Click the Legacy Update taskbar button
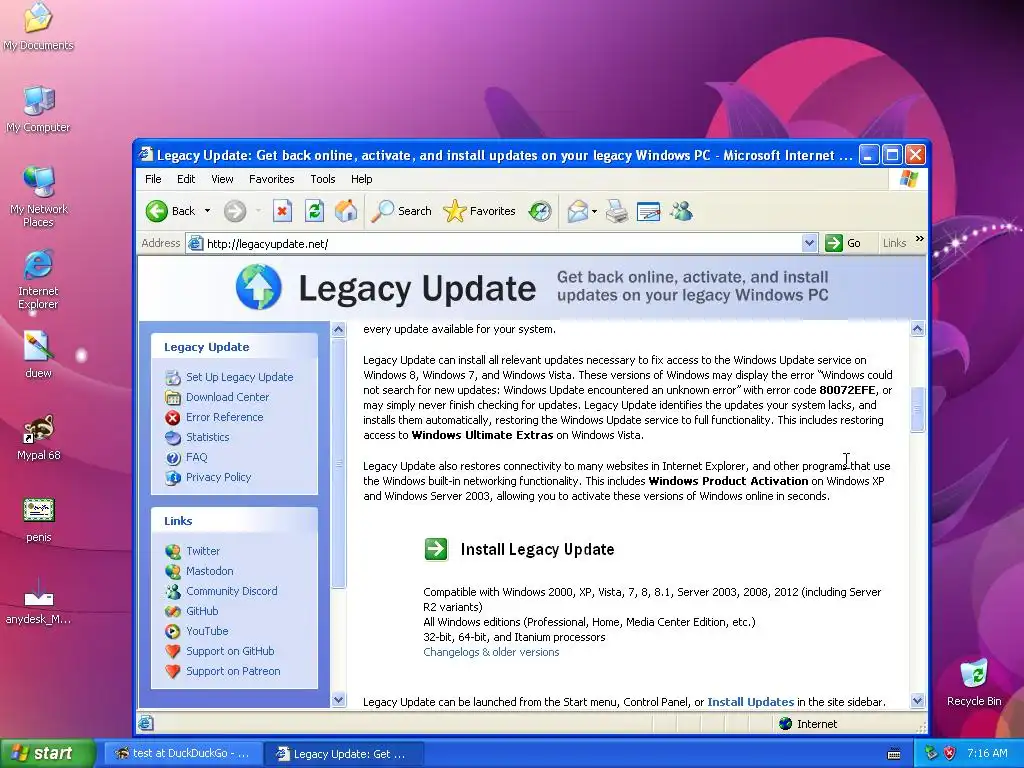The height and width of the screenshot is (768, 1024). [343, 754]
